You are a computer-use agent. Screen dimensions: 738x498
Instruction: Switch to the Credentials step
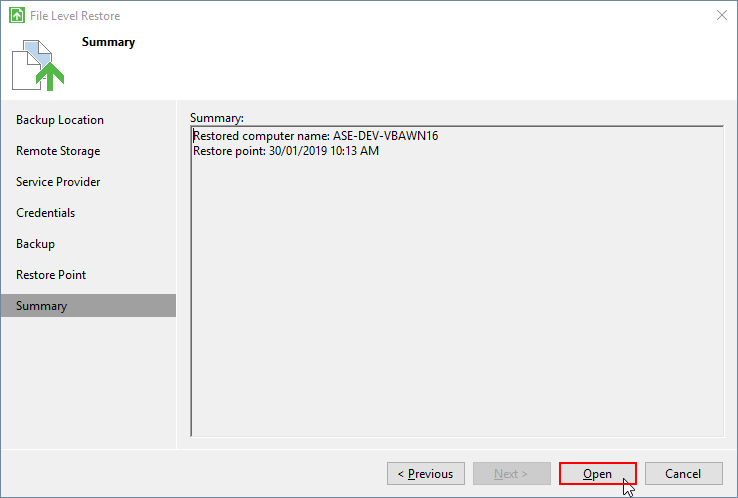click(46, 213)
